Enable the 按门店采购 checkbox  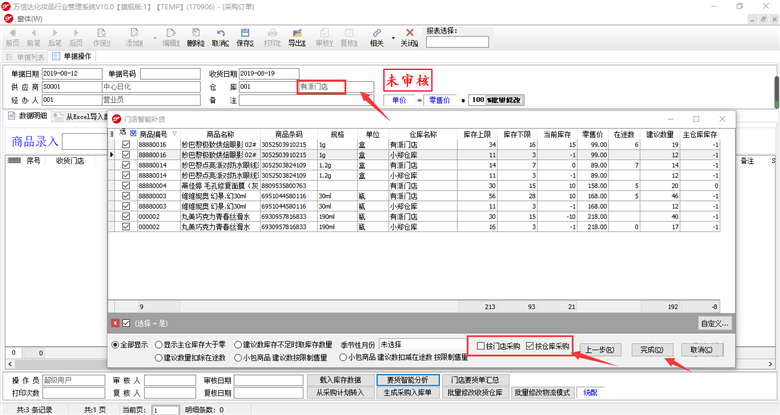pyautogui.click(x=481, y=346)
